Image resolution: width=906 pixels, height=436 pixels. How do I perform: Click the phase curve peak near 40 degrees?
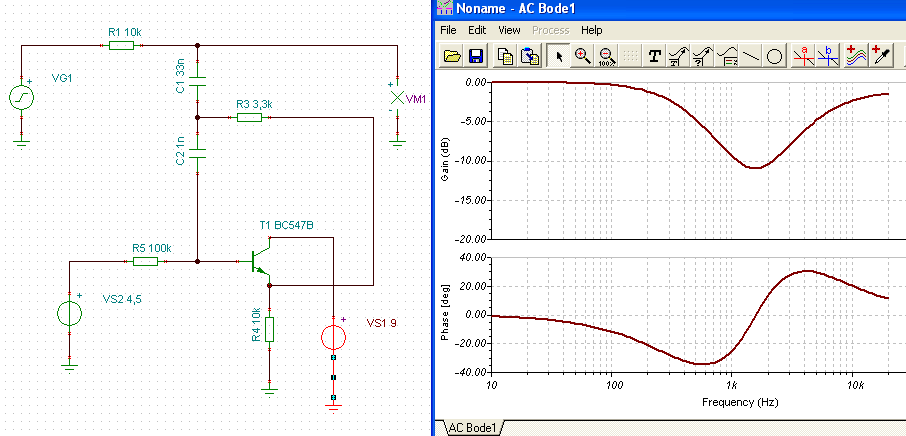click(x=807, y=271)
